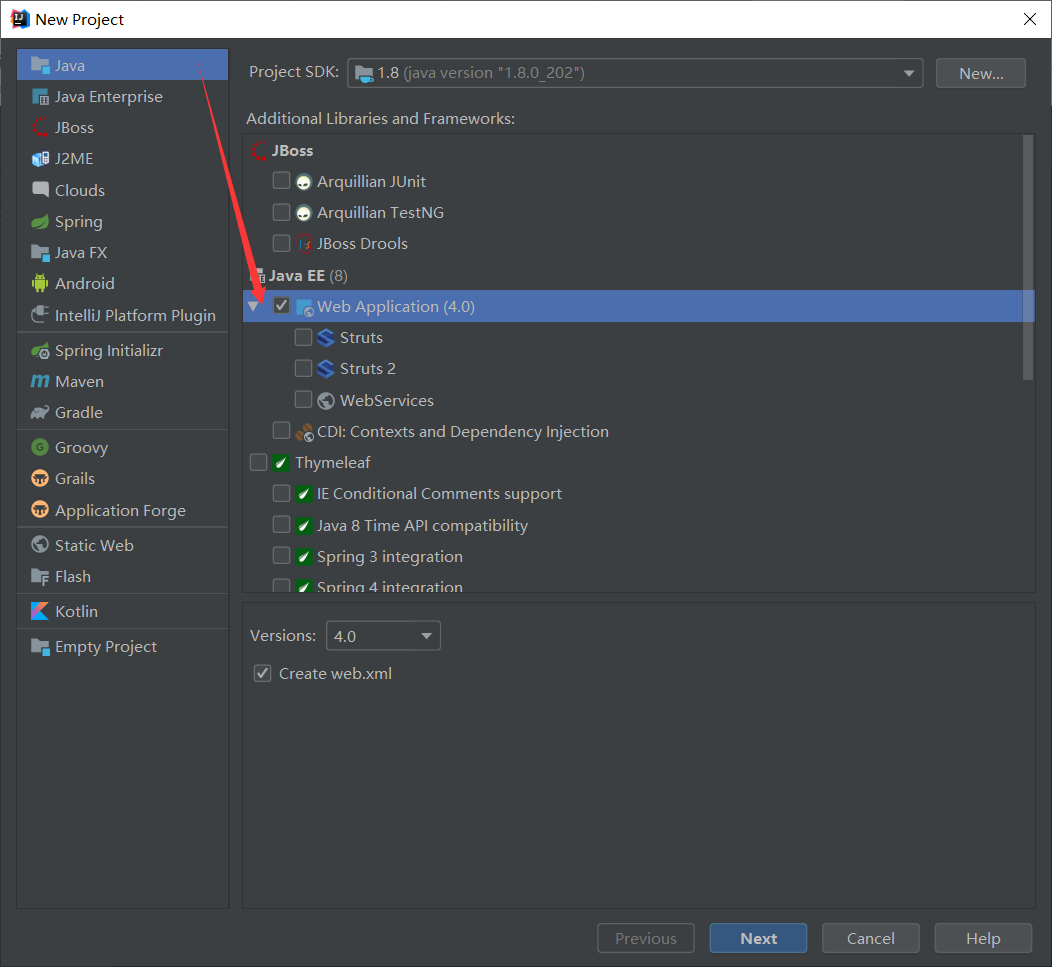The image size is (1052, 967).
Task: Click the Clouds sidebar icon
Action: tap(40, 190)
